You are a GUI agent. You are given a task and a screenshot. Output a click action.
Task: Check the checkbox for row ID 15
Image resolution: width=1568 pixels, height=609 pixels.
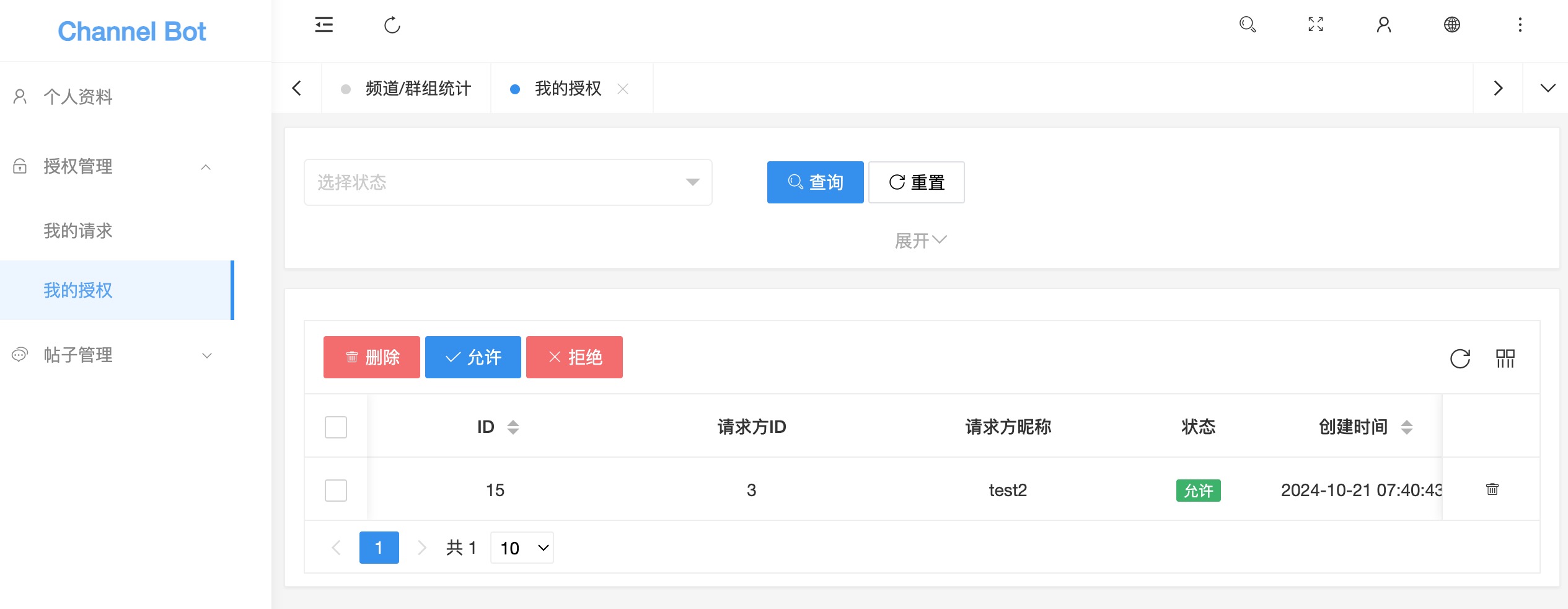(336, 491)
